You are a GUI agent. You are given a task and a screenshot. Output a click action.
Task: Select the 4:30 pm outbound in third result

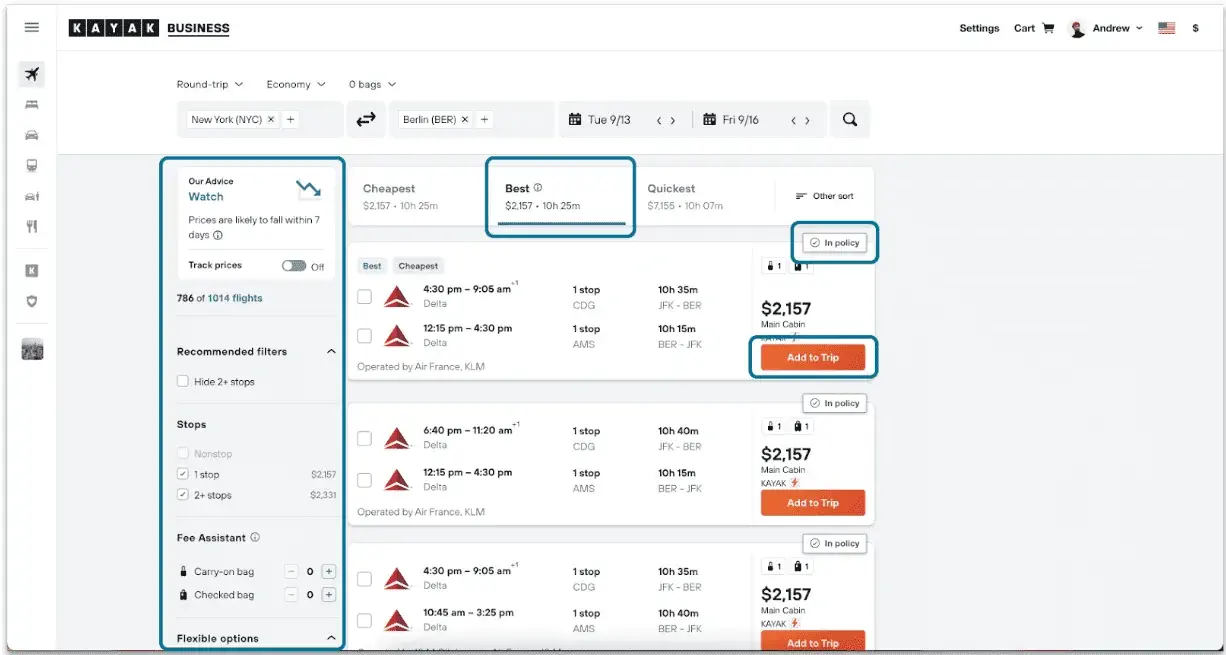[x=365, y=579]
